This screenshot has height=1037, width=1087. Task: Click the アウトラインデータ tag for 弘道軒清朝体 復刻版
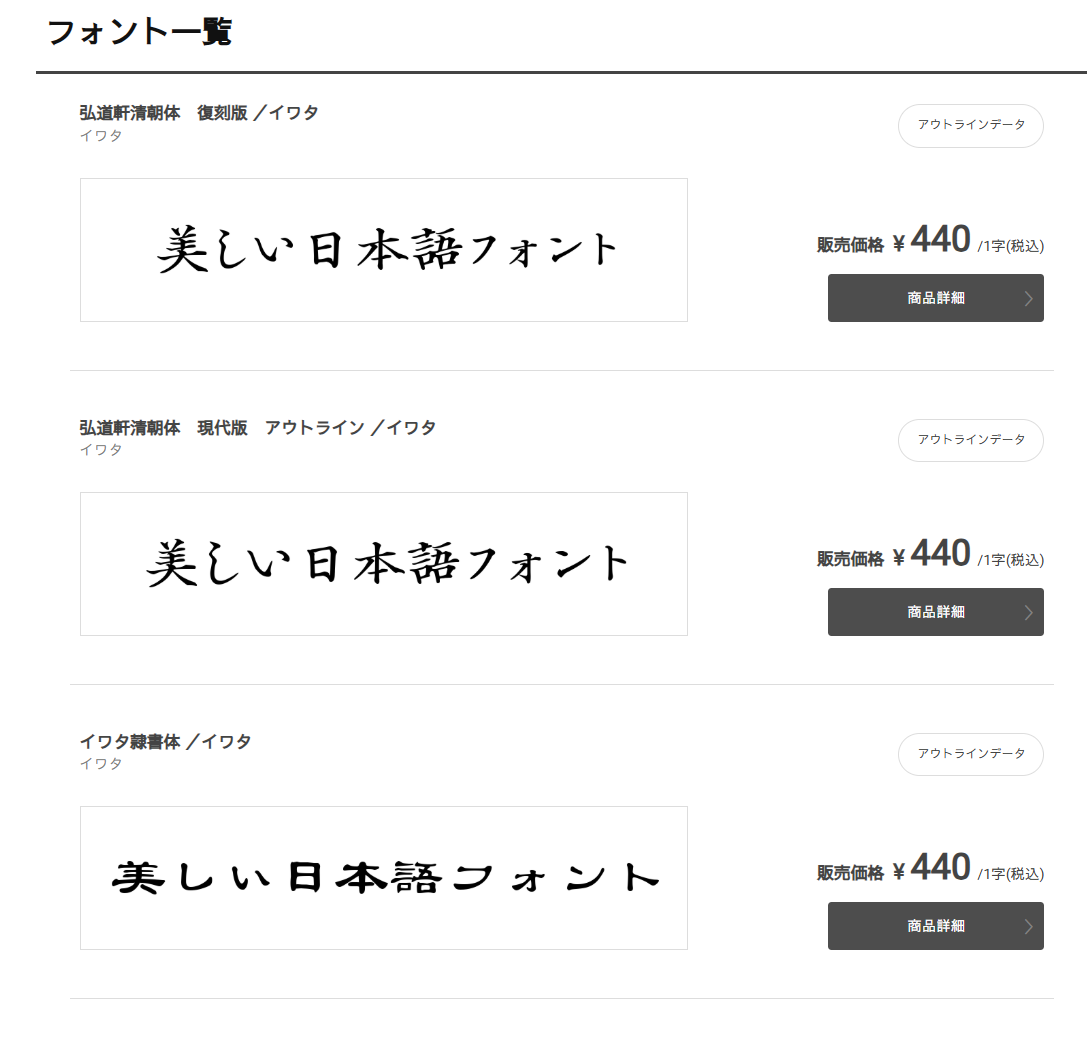click(970, 126)
